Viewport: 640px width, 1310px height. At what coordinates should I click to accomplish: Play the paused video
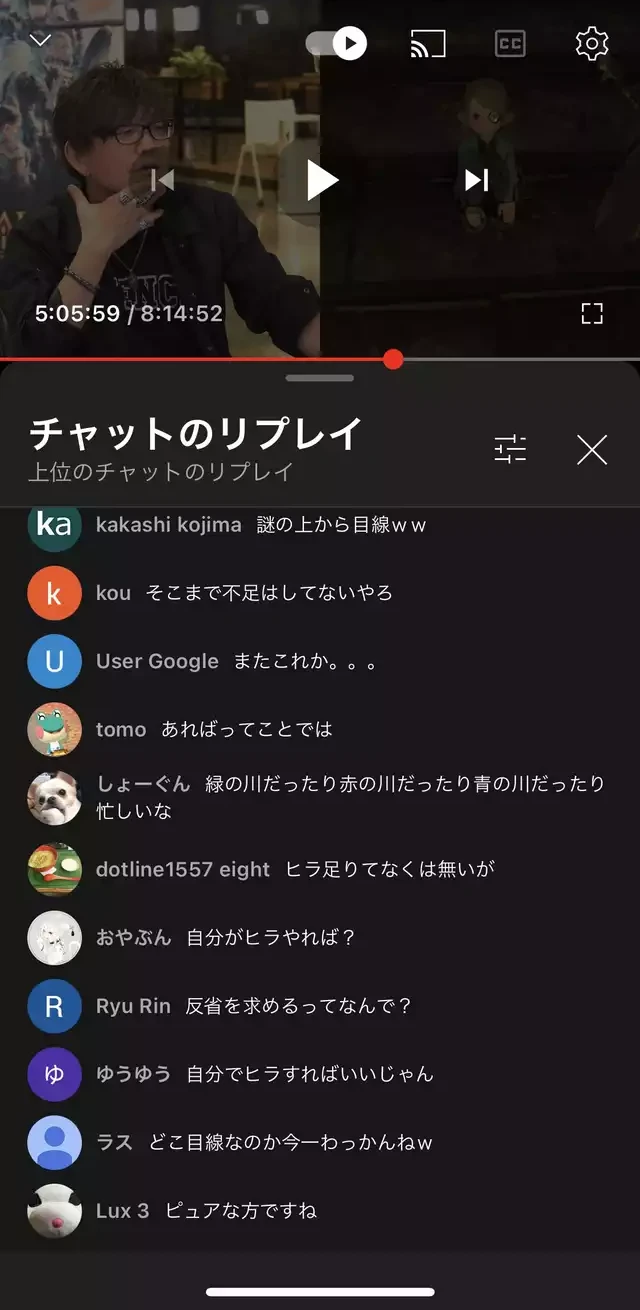click(322, 180)
